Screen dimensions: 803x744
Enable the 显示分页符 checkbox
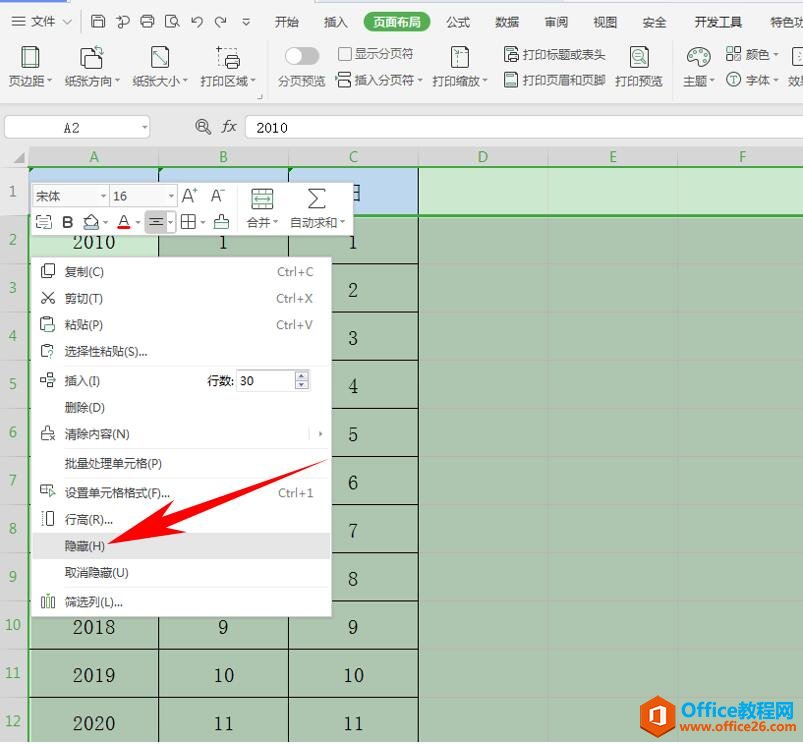345,55
